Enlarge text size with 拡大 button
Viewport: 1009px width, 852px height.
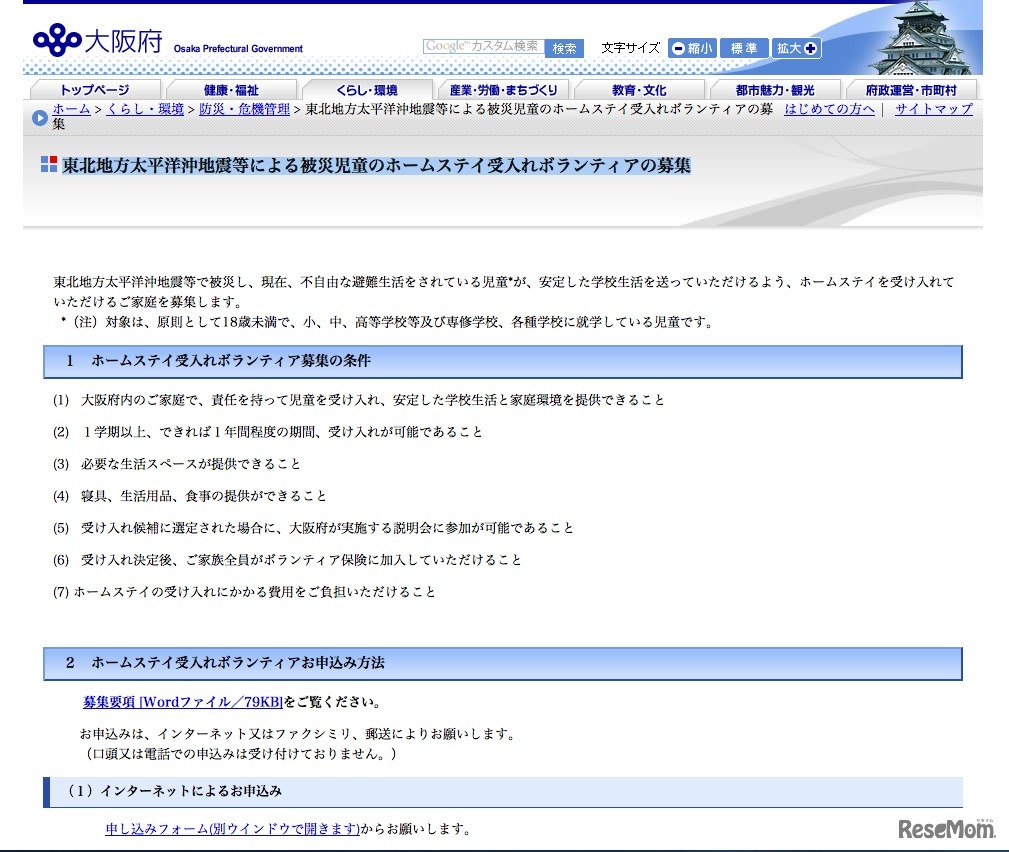(796, 48)
